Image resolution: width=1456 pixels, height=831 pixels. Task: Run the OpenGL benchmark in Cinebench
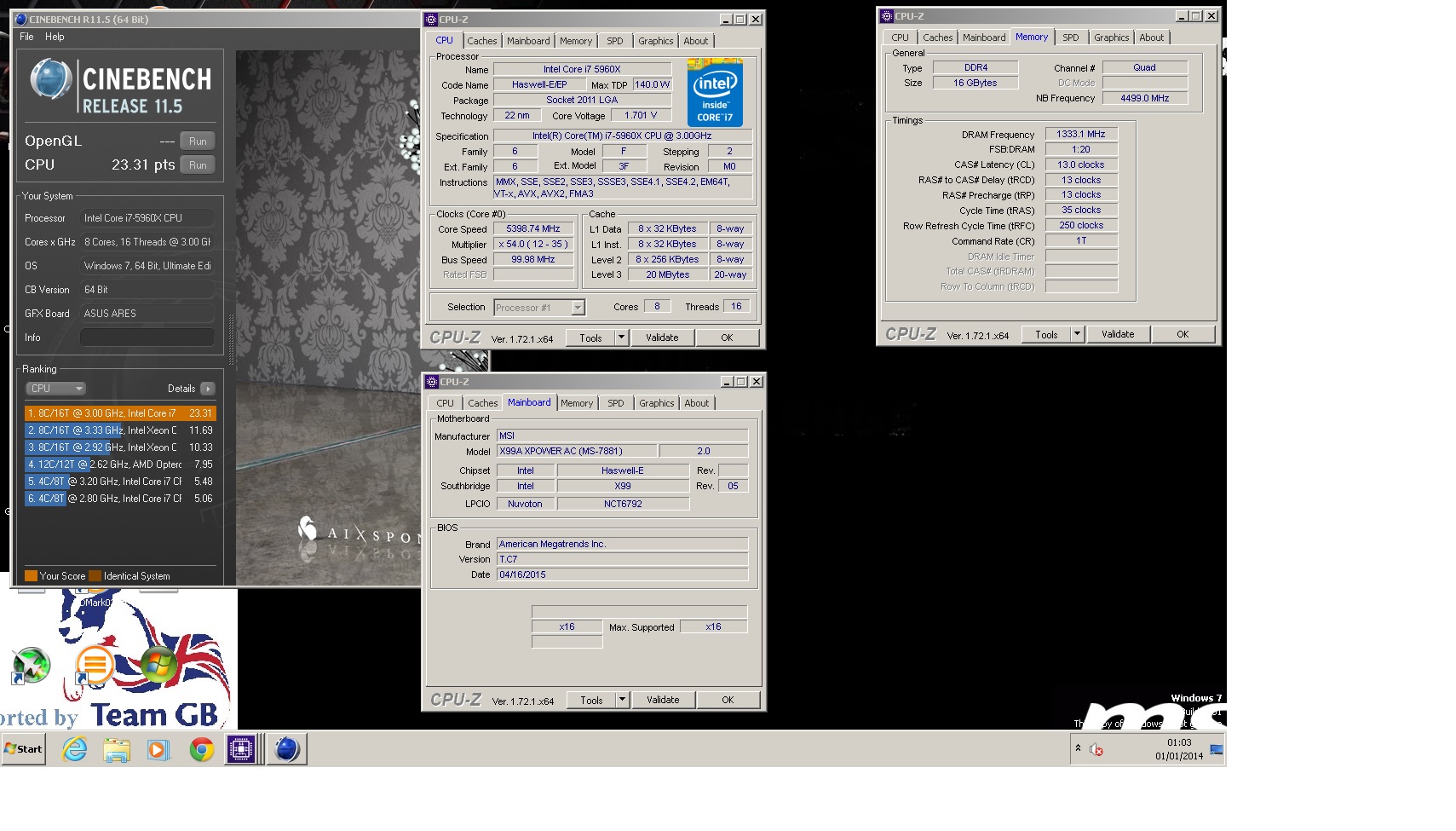coord(198,141)
